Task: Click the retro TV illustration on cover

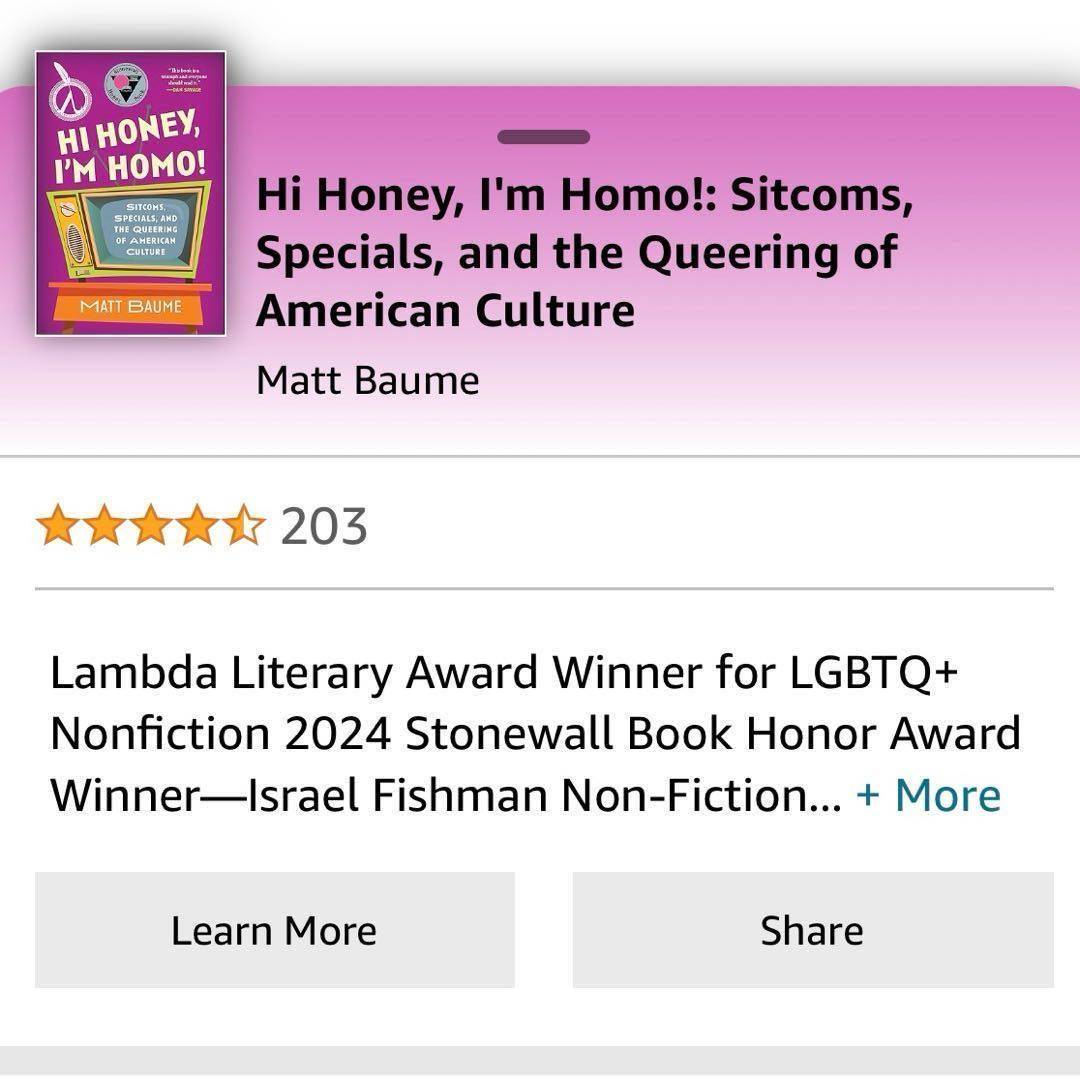Action: click(x=130, y=230)
